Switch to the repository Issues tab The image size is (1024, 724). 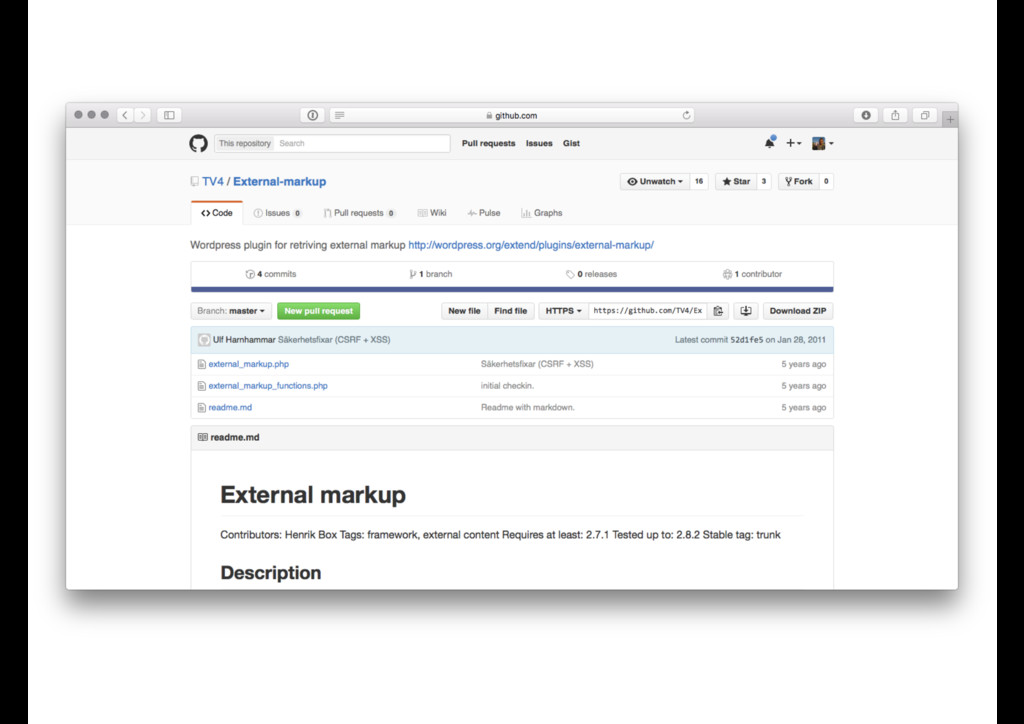(278, 213)
